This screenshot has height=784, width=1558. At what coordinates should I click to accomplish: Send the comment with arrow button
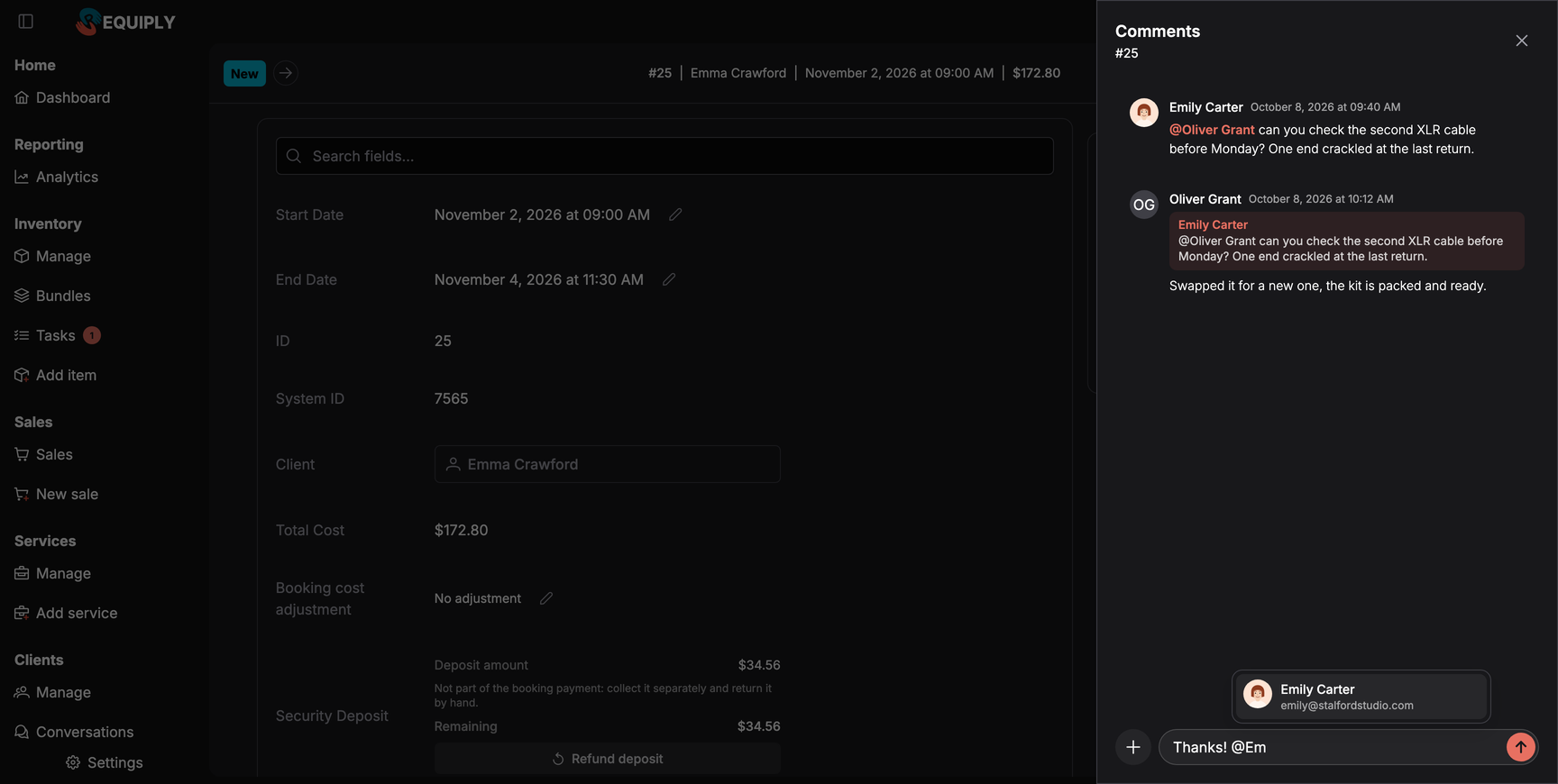[1521, 747]
